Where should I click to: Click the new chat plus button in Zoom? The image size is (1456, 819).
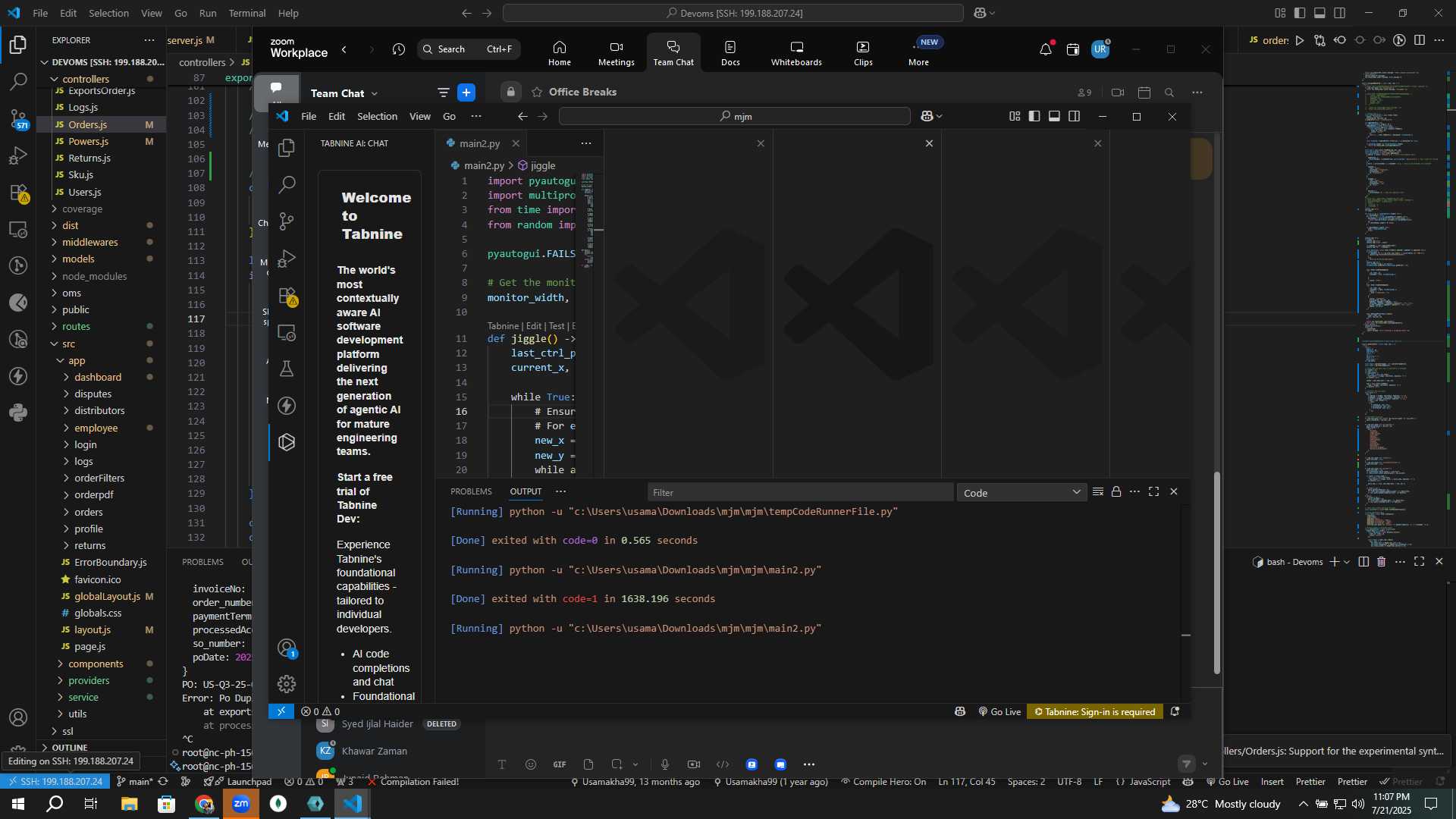point(466,93)
